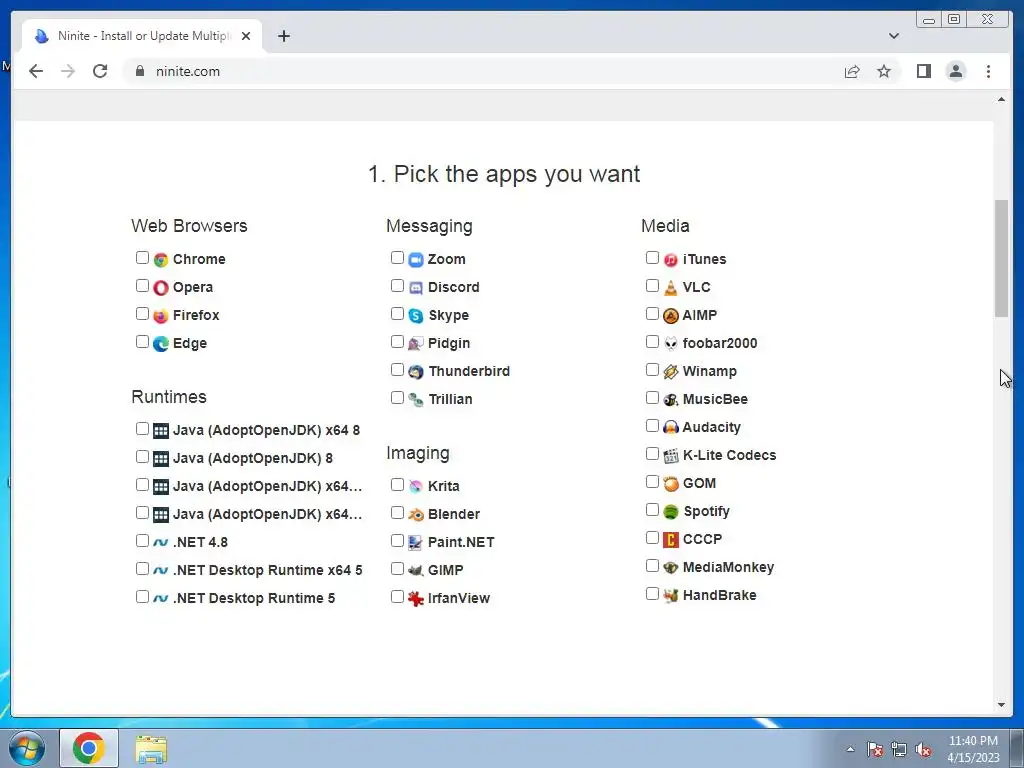Close the Ninite tab

246,36
